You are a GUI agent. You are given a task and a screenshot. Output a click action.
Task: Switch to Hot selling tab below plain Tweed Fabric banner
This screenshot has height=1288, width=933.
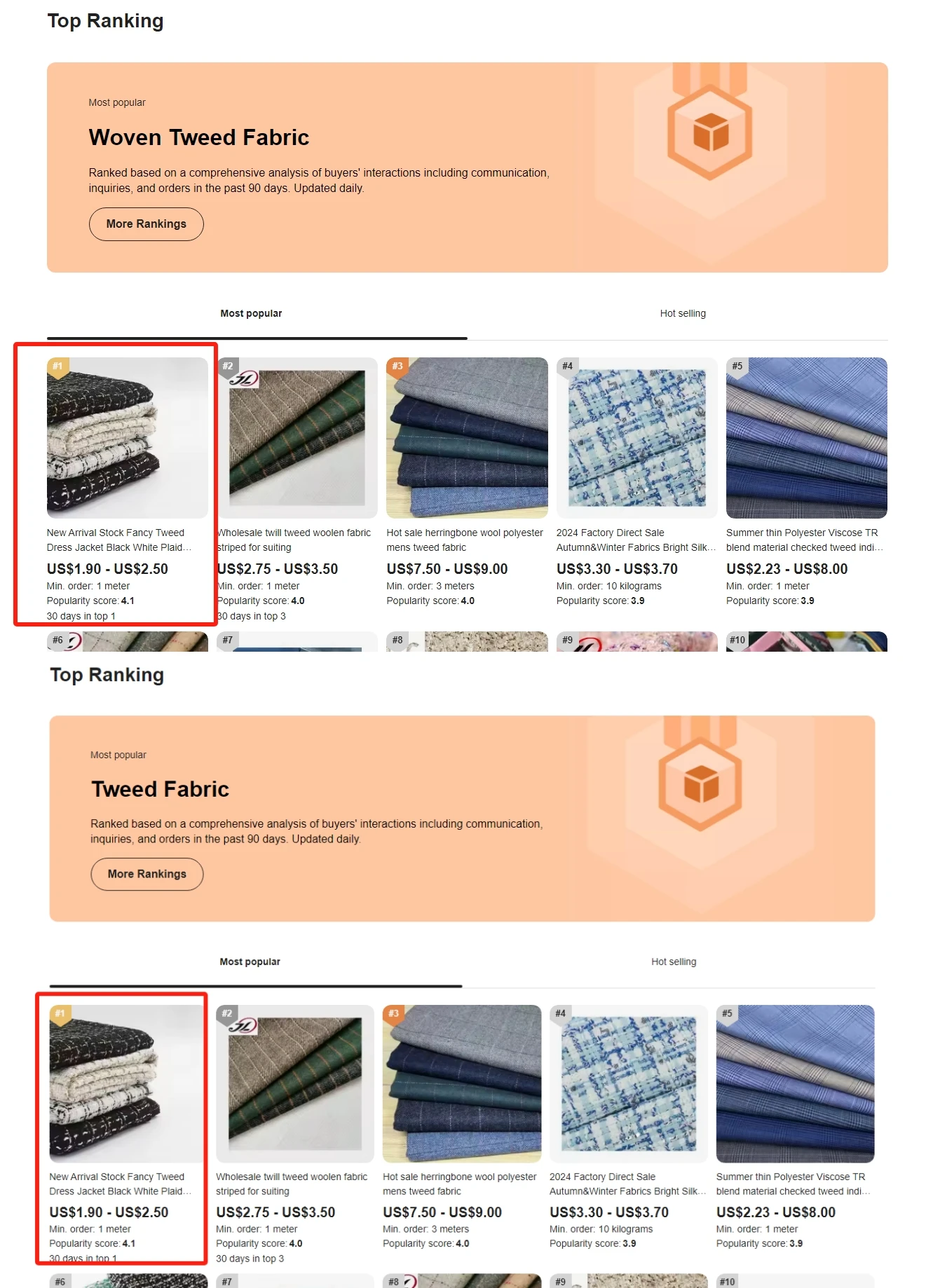coord(674,961)
